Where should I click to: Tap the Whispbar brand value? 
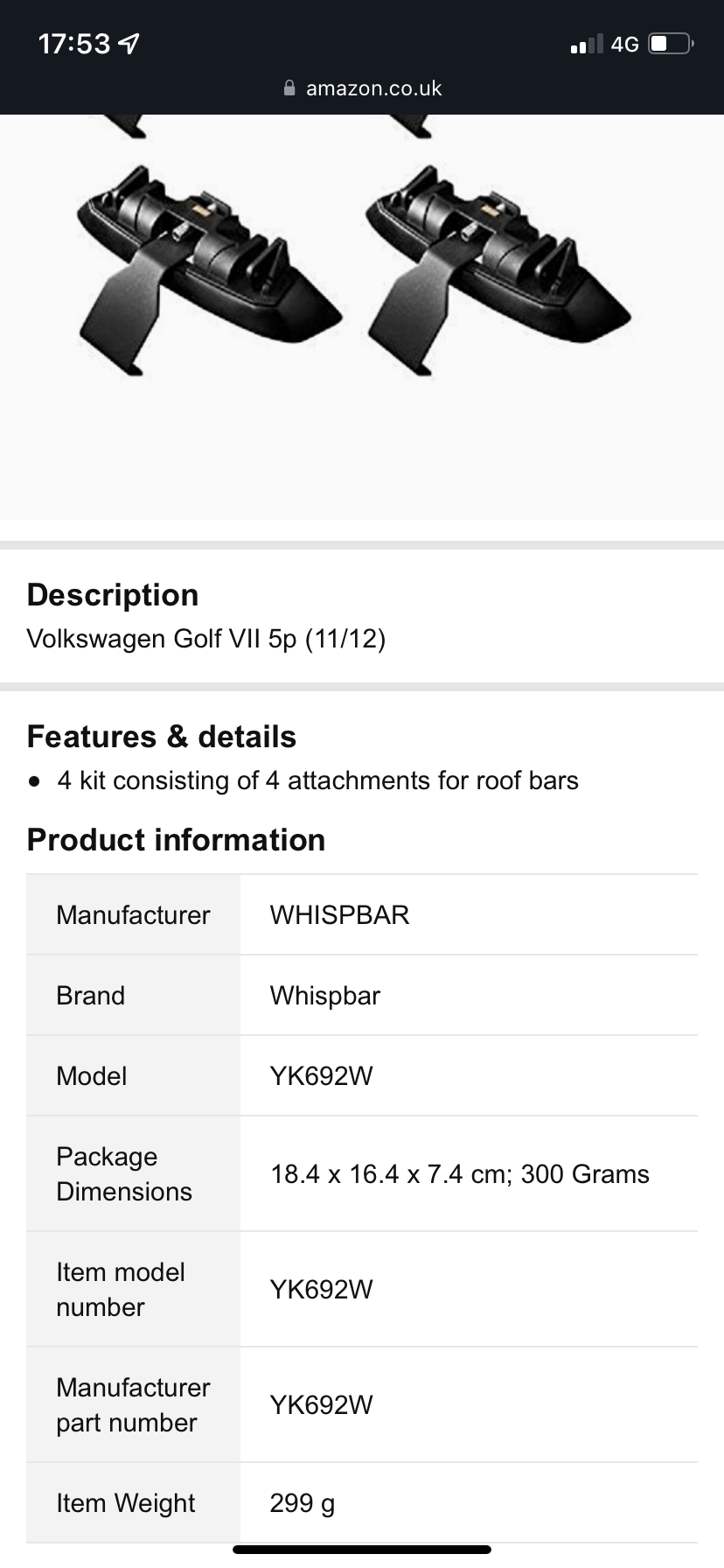click(x=324, y=996)
